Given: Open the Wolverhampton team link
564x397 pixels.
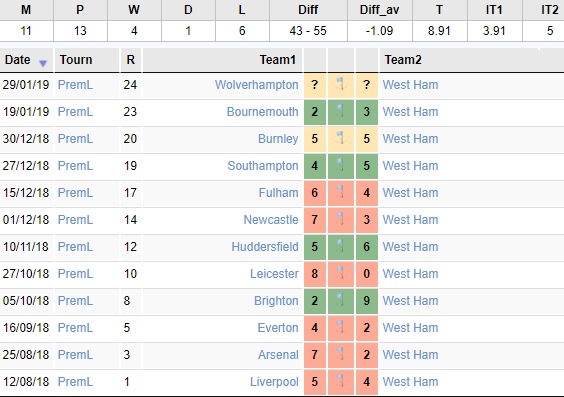Looking at the screenshot, I should tap(256, 85).
